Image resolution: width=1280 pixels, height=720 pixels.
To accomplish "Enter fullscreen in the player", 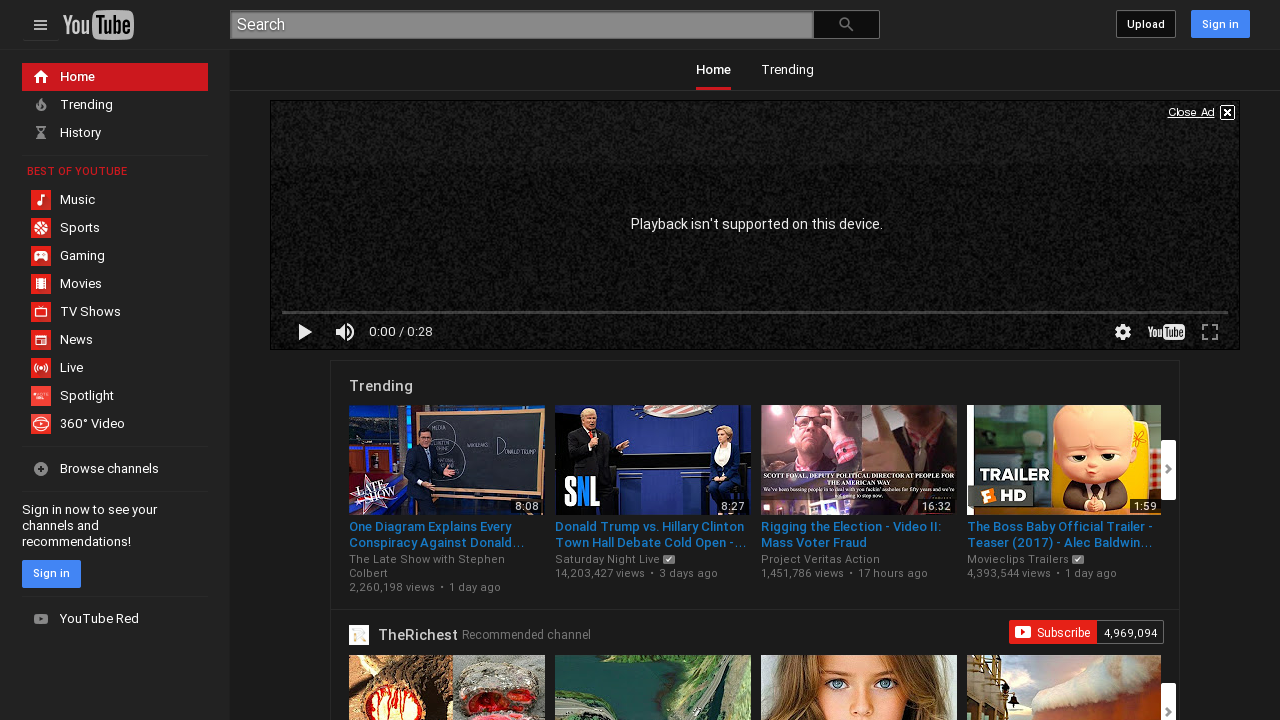I will (1210, 332).
